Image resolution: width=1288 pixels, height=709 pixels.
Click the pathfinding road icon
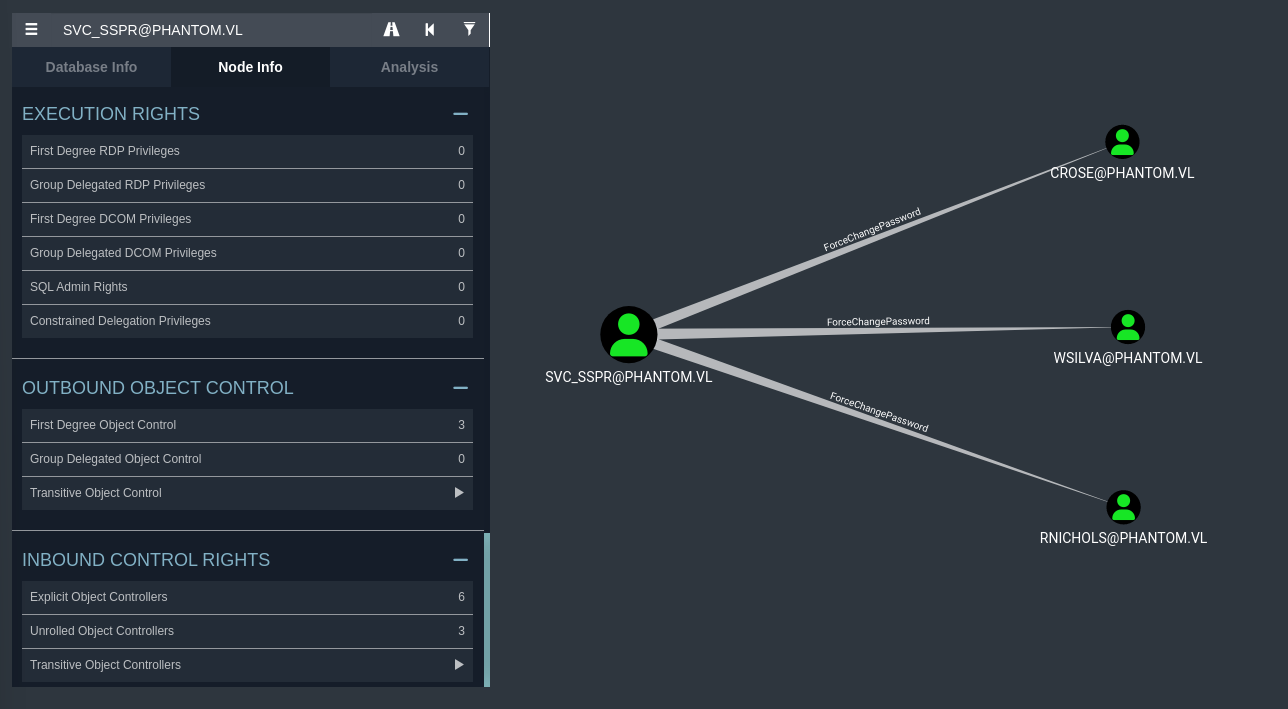pyautogui.click(x=391, y=30)
